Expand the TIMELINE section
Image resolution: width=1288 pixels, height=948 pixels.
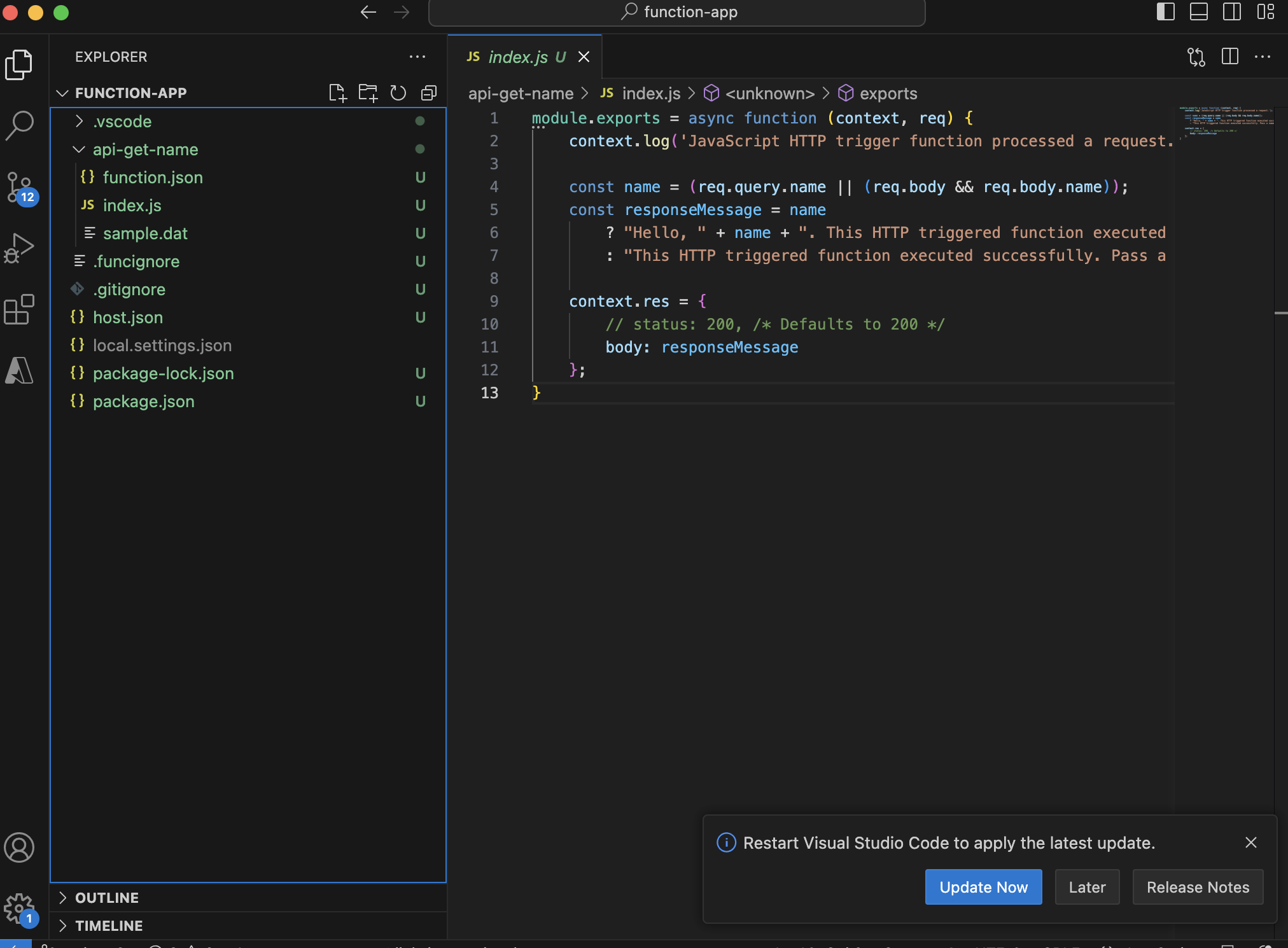[248, 926]
